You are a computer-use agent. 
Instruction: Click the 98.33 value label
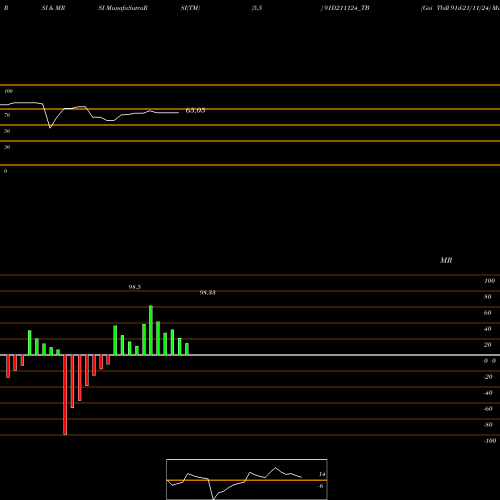click(x=207, y=293)
